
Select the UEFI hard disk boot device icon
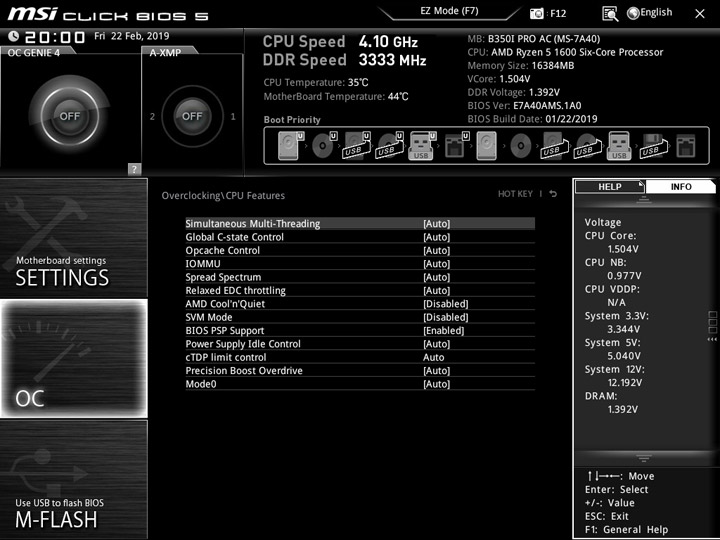291,146
